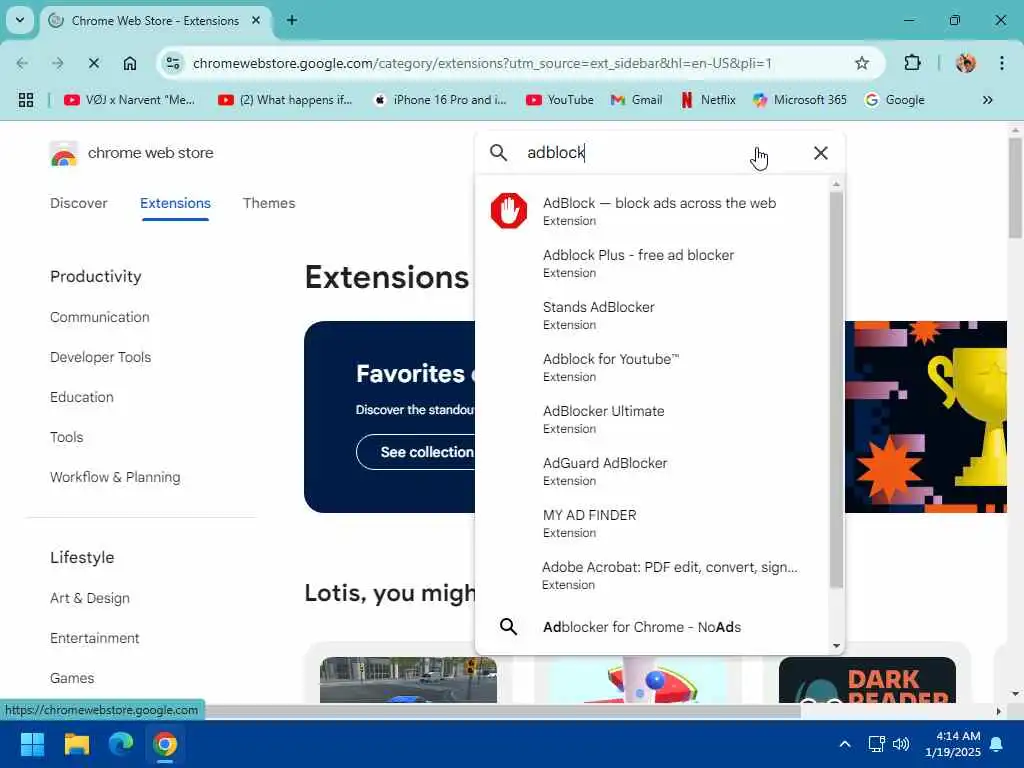Open YouTube bookmark
Viewport: 1024px width, 768px height.
560,100
